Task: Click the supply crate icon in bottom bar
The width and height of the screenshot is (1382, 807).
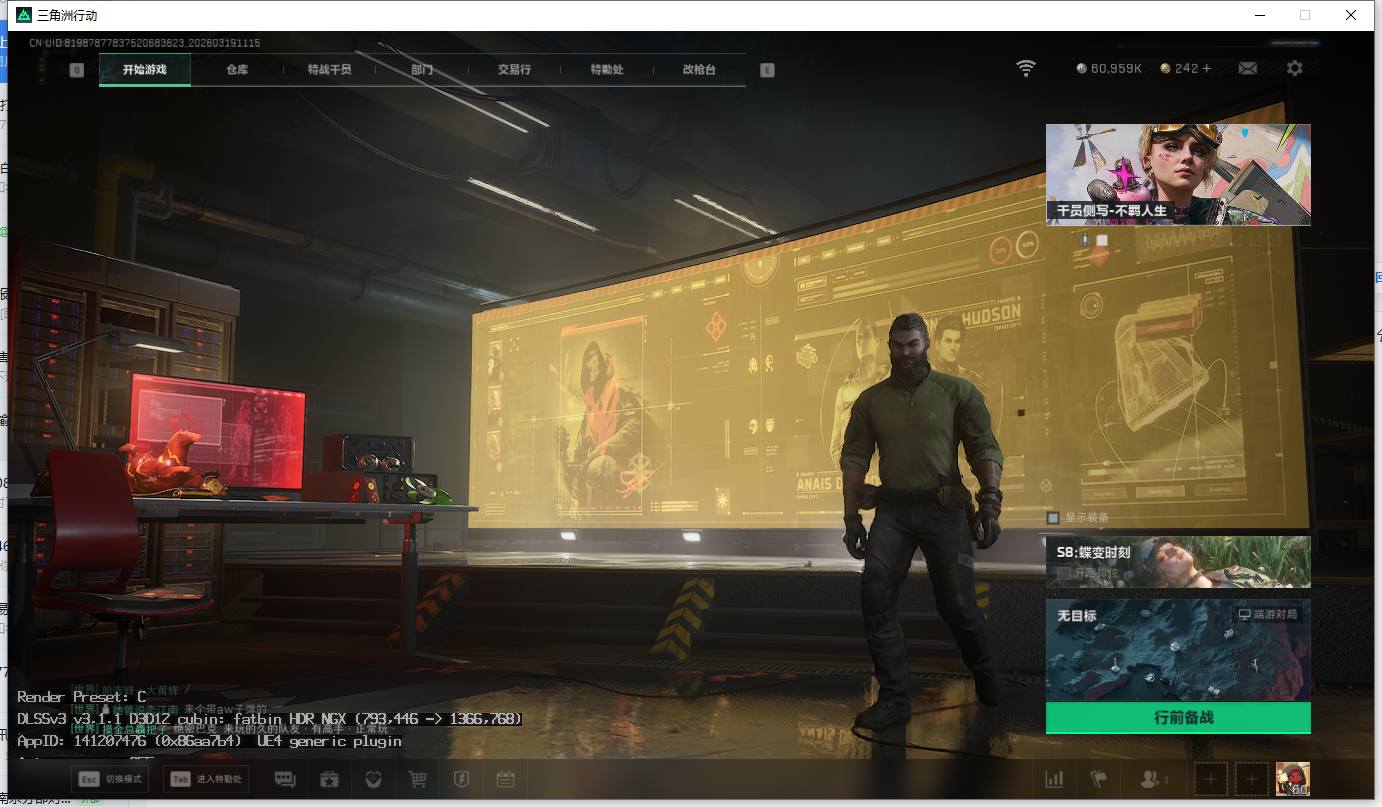Action: [329, 779]
